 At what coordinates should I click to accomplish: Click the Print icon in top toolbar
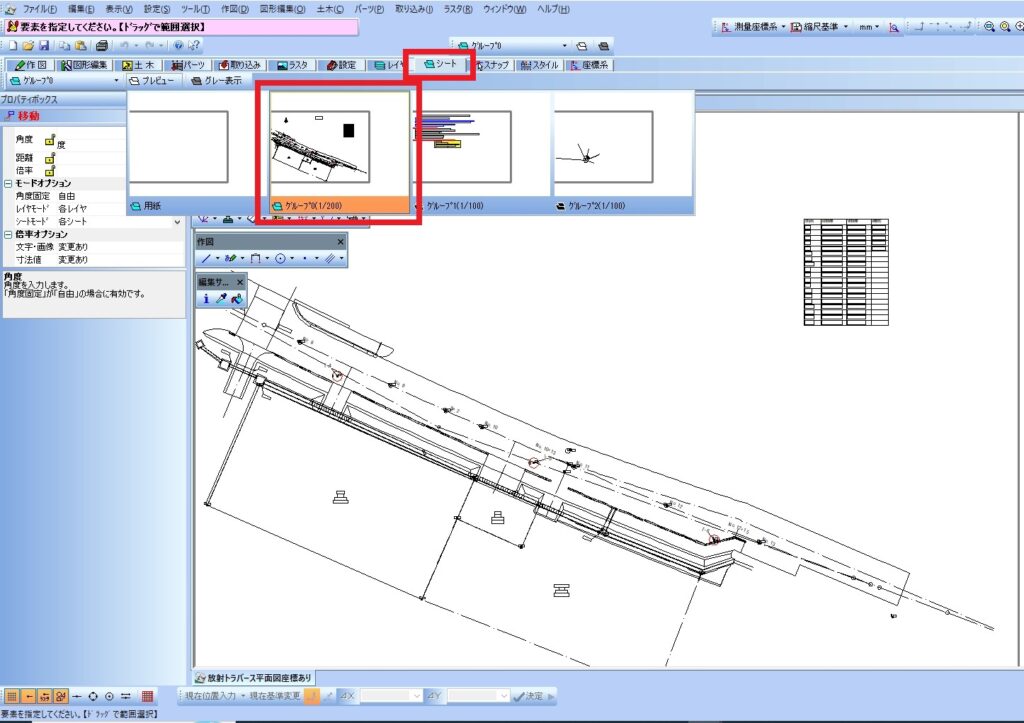[x=102, y=46]
